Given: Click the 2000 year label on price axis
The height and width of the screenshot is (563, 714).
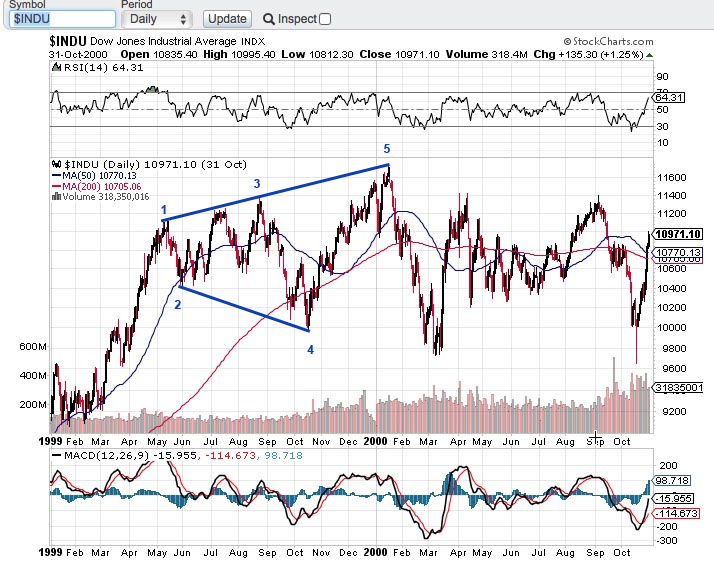Looking at the screenshot, I should point(376,441).
